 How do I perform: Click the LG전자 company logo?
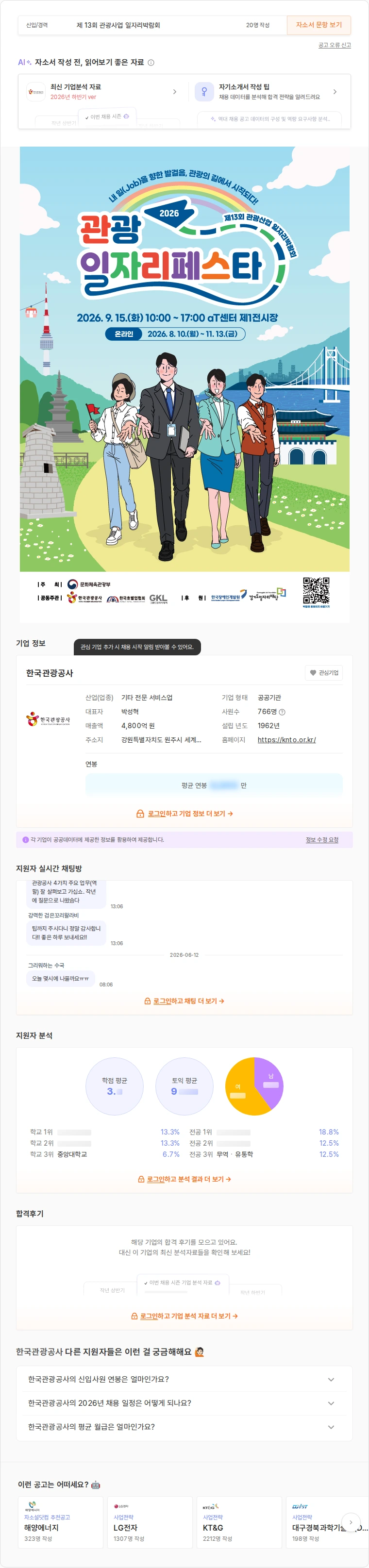coord(121,1506)
